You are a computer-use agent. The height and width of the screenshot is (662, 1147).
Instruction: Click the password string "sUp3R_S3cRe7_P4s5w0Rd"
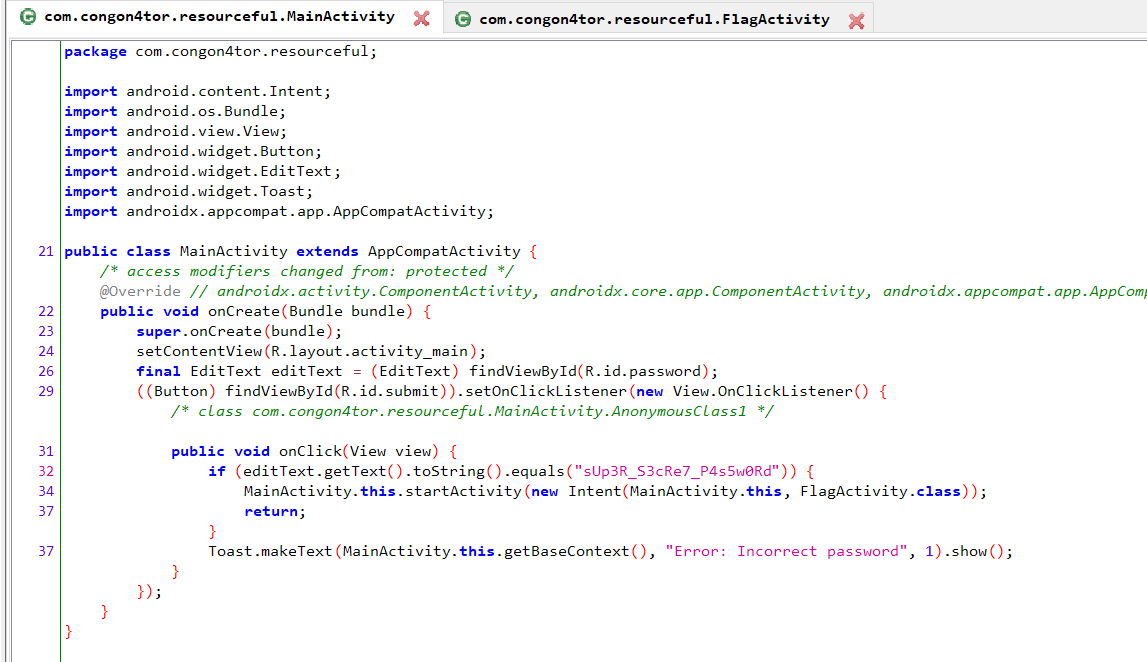[677, 471]
